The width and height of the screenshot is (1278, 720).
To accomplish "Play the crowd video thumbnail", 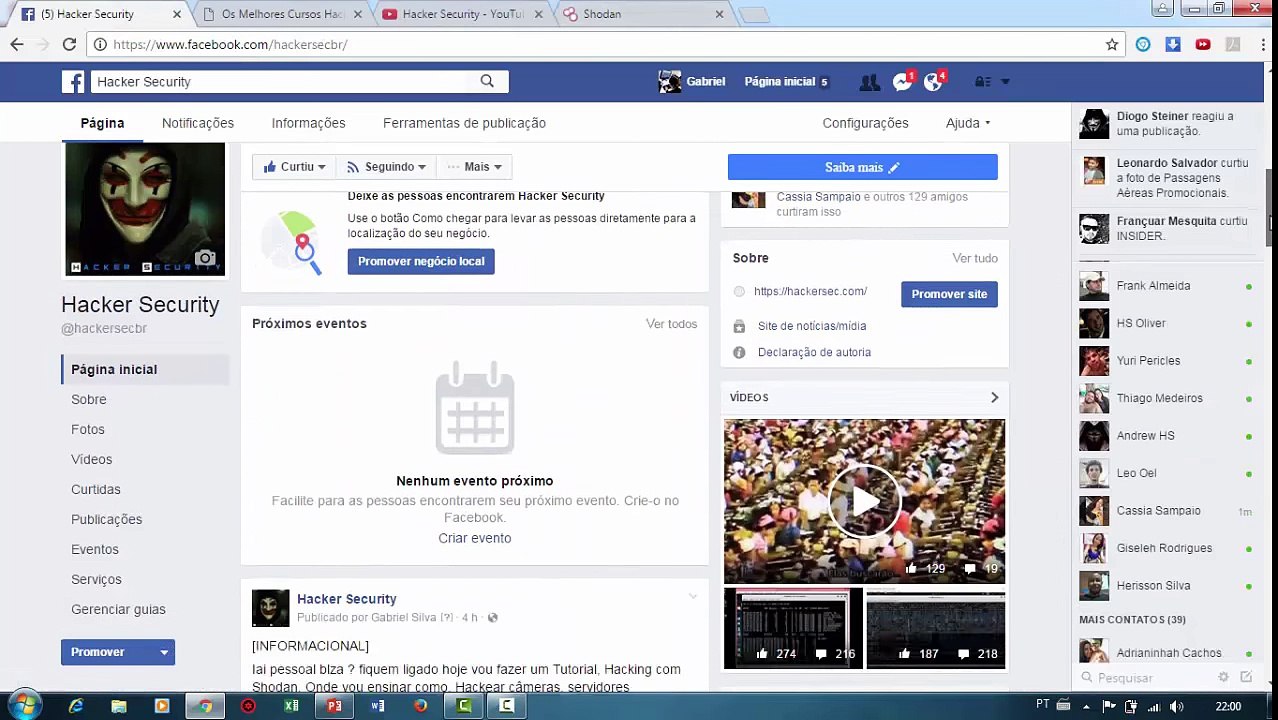I will tap(864, 500).
